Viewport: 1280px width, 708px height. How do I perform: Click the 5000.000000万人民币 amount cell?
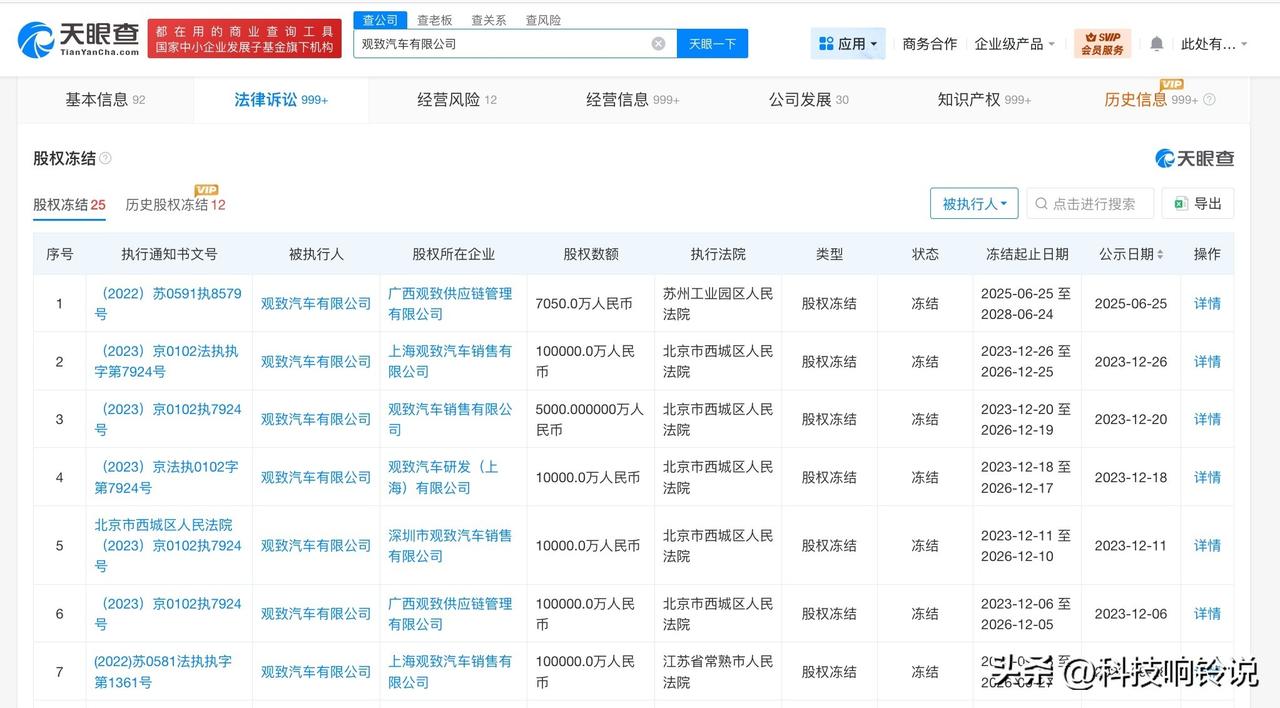pos(590,419)
